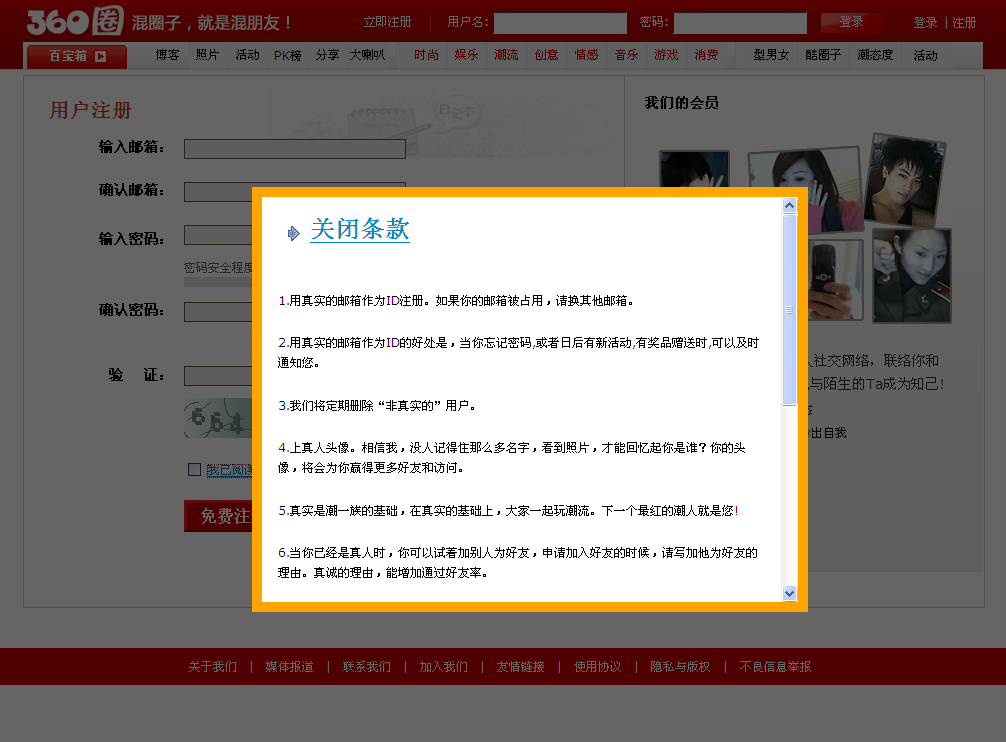Open the 型男女 nav item
The image size is (1006, 742).
tap(771, 55)
